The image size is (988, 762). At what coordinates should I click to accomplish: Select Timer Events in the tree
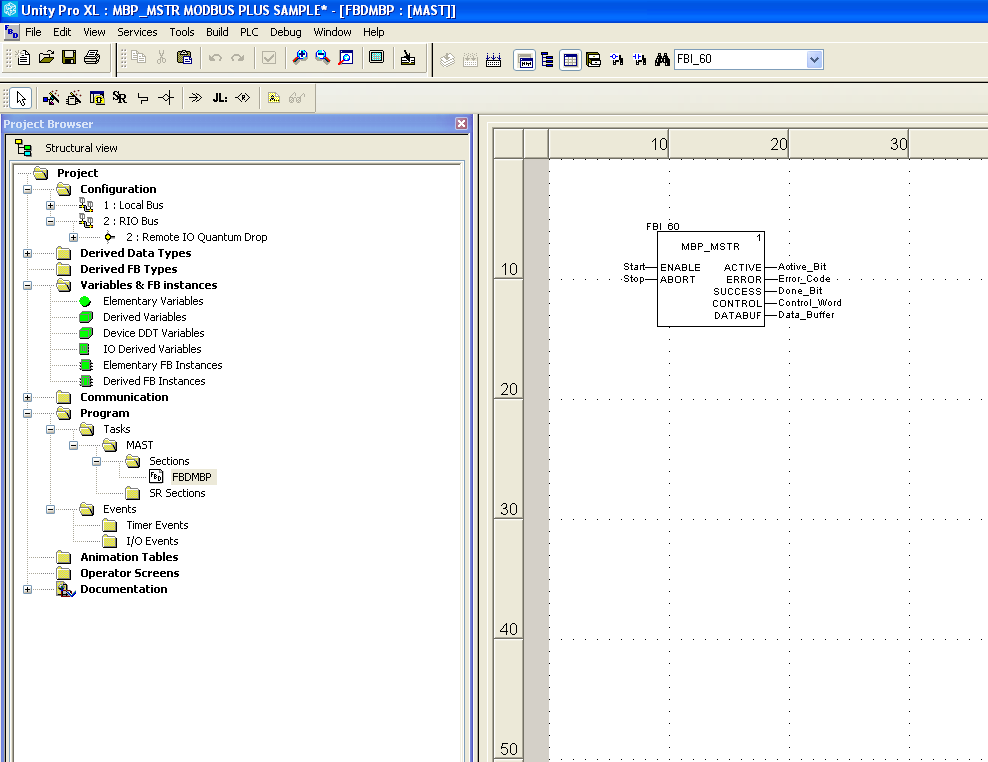(157, 526)
